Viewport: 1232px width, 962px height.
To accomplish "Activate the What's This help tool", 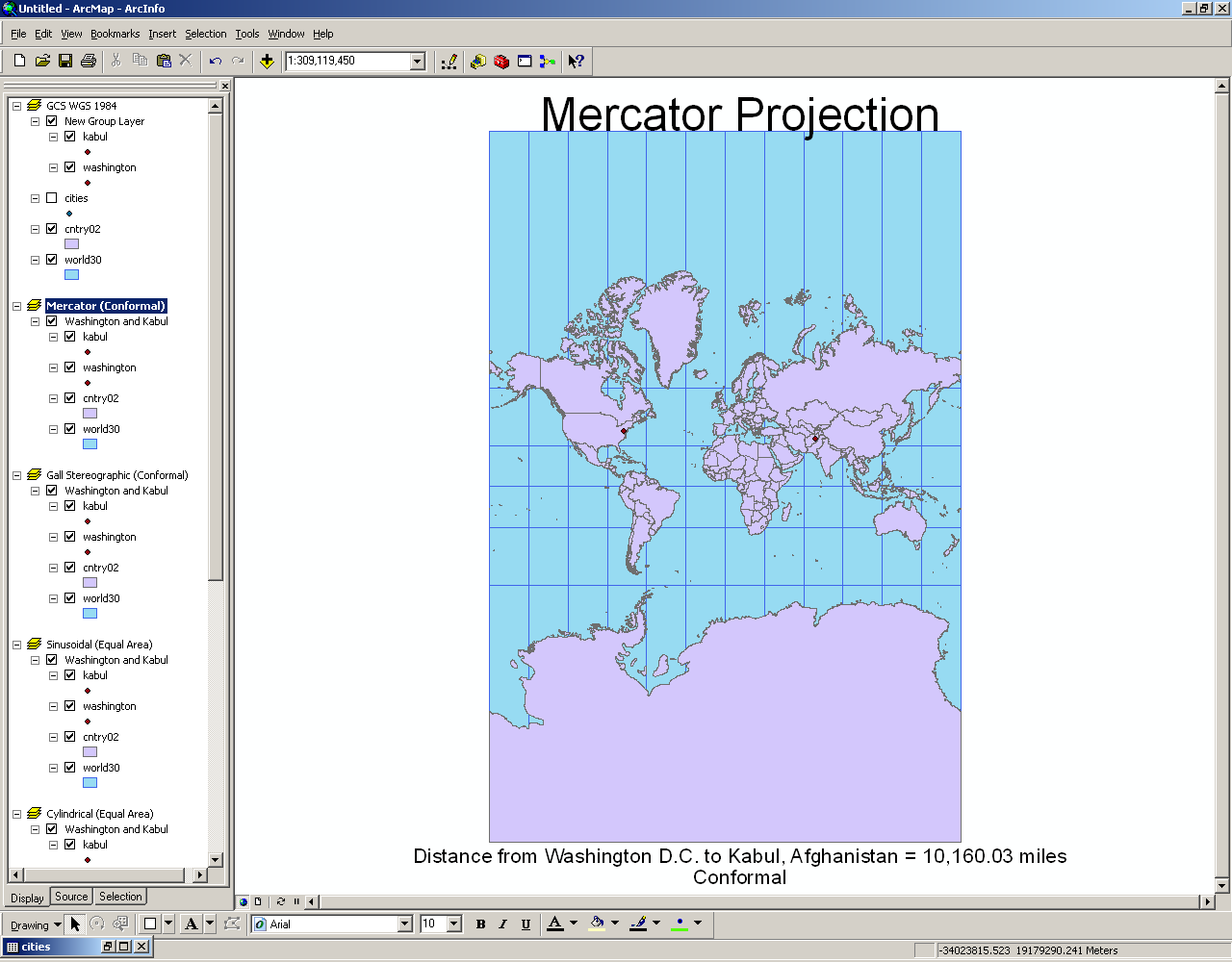I will pyautogui.click(x=576, y=61).
